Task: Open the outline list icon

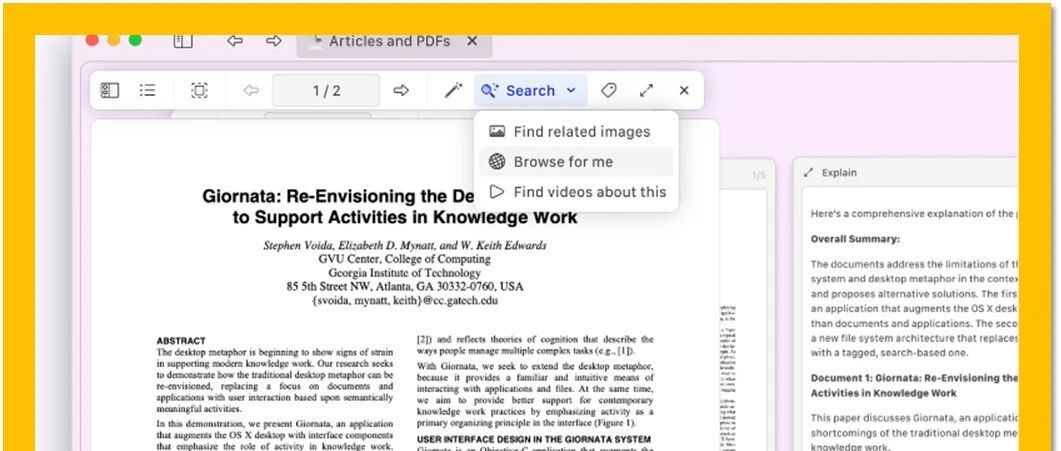Action: pos(148,91)
